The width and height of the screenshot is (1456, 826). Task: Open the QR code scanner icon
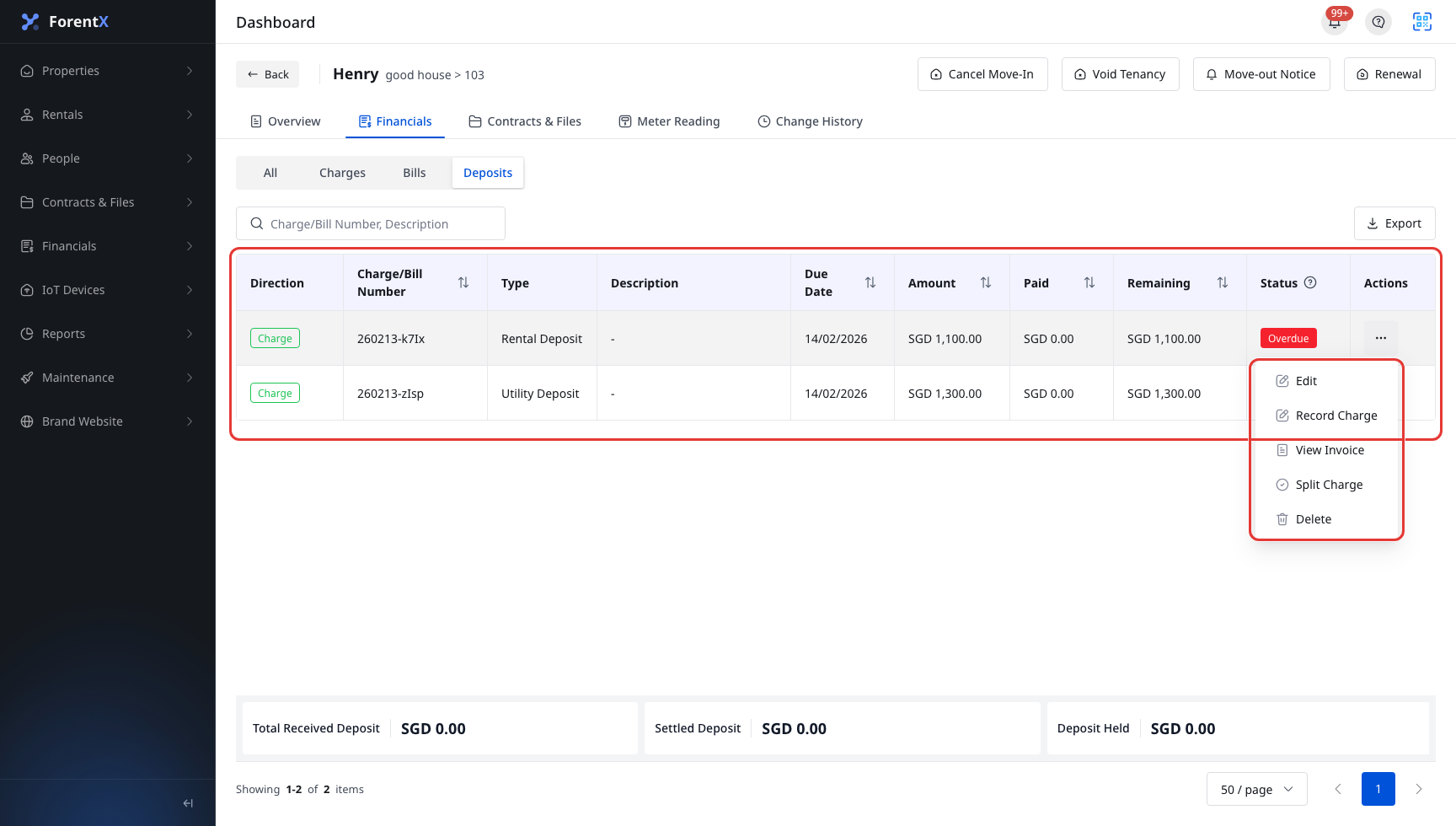pyautogui.click(x=1422, y=22)
